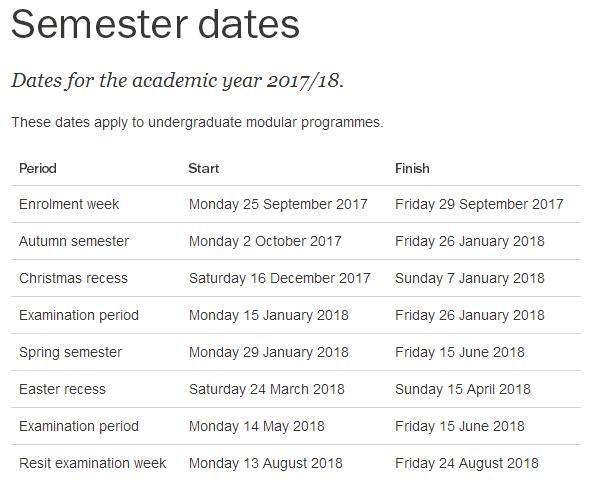Click the Easter recess row label
The height and width of the screenshot is (494, 589).
point(62,389)
